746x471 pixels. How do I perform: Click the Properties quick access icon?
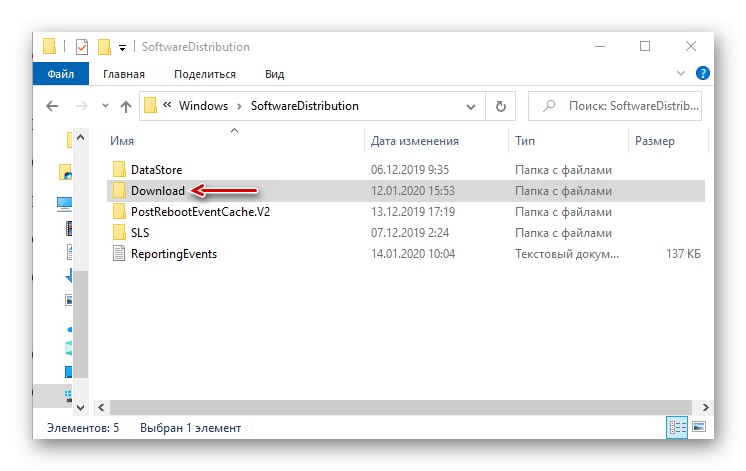coord(83,47)
